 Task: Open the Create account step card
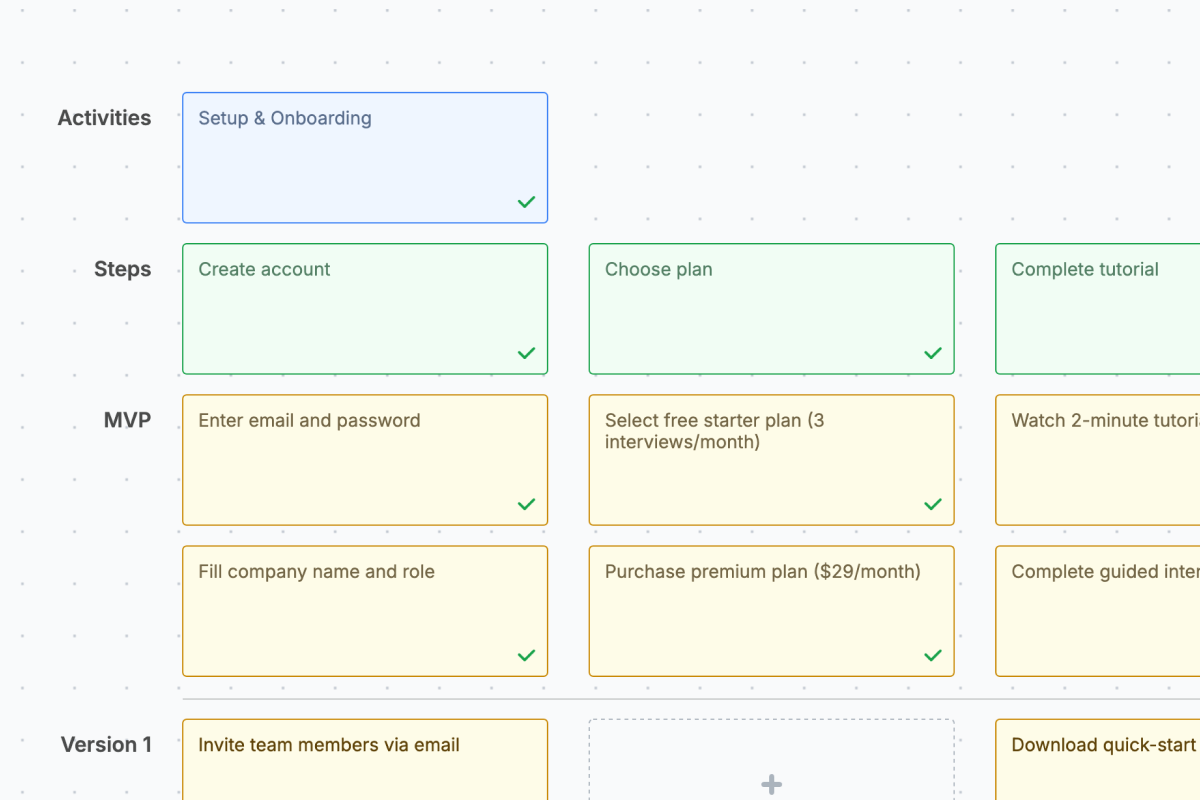(x=365, y=308)
